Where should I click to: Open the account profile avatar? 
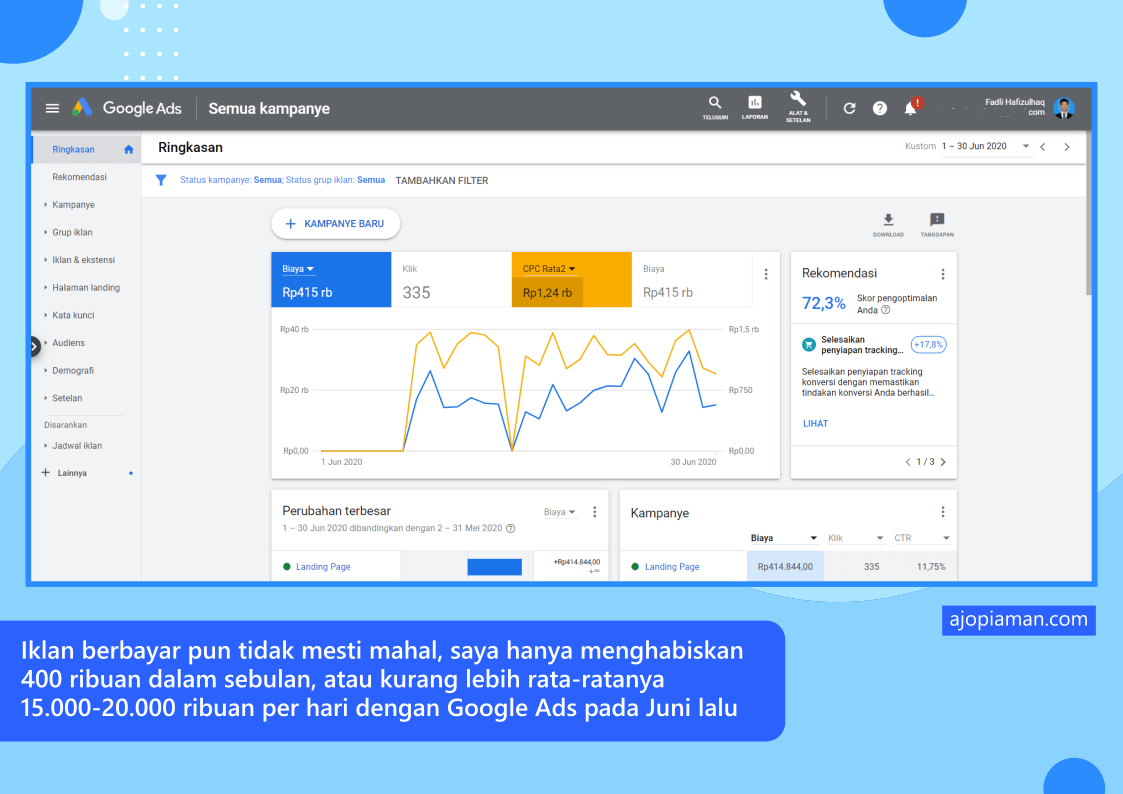pyautogui.click(x=1064, y=108)
